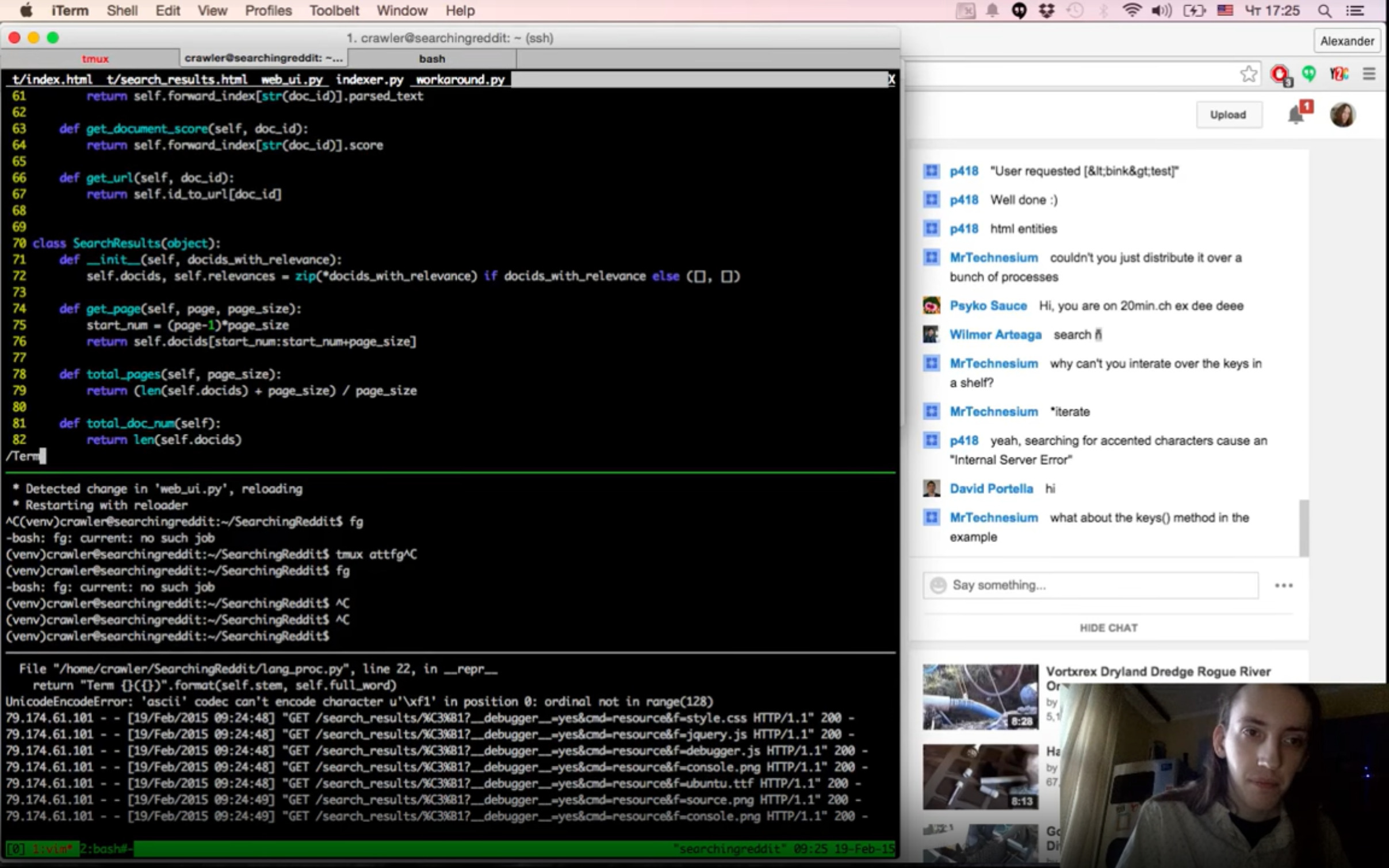This screenshot has height=868, width=1389.
Task: Open chat options three-dots menu
Action: (1283, 585)
